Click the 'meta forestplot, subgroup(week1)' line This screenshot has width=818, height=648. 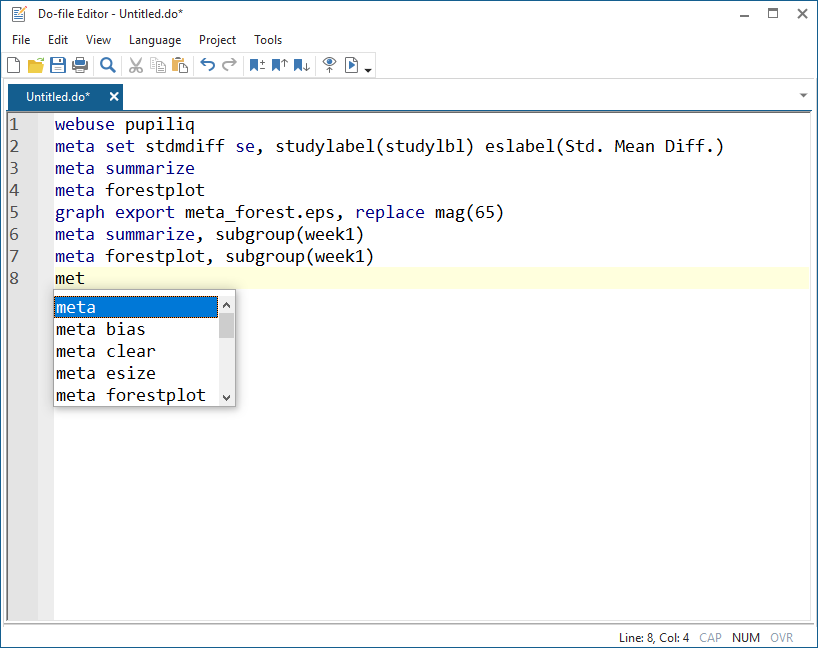coord(214,256)
